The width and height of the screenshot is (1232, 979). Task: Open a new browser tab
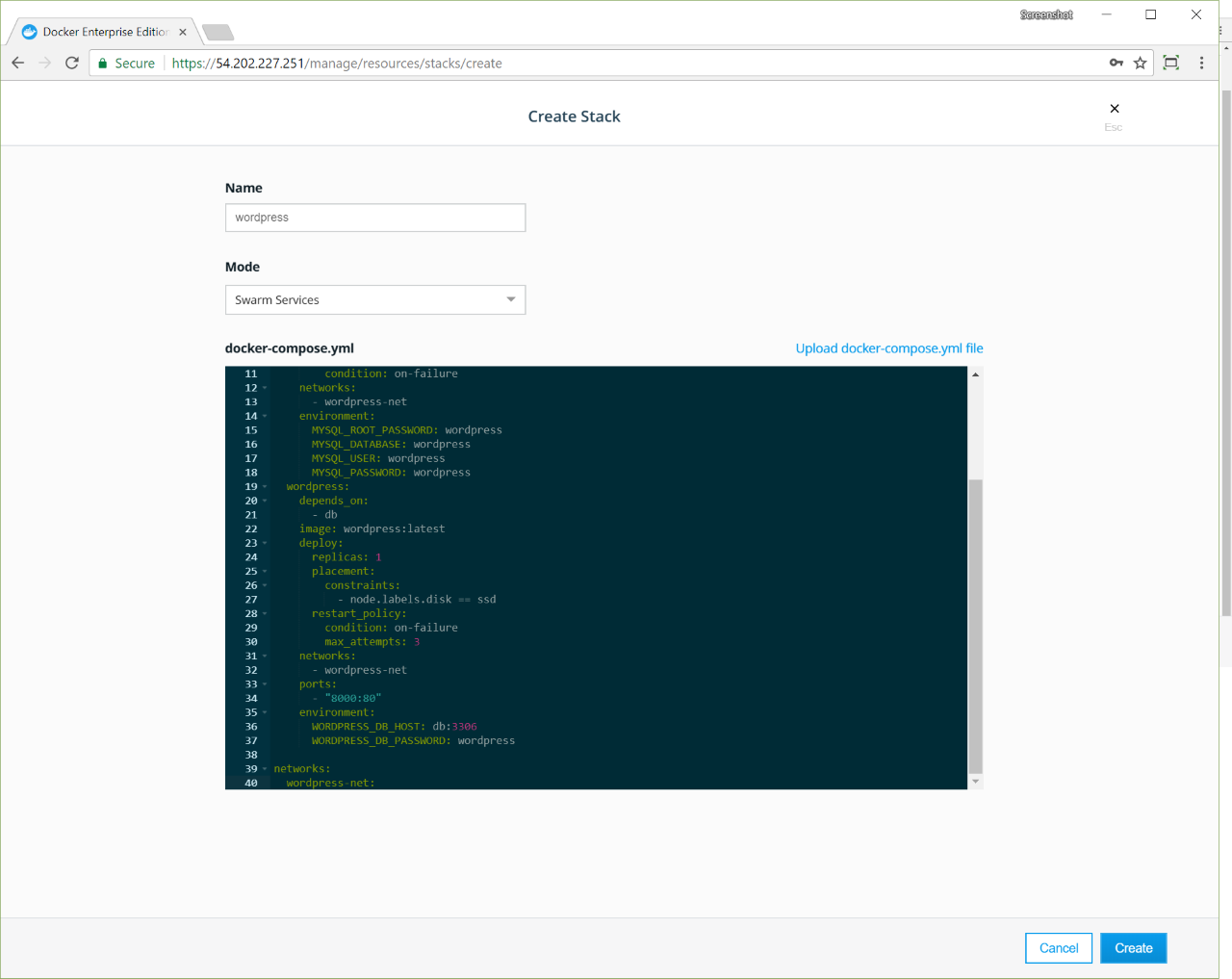pyautogui.click(x=218, y=33)
